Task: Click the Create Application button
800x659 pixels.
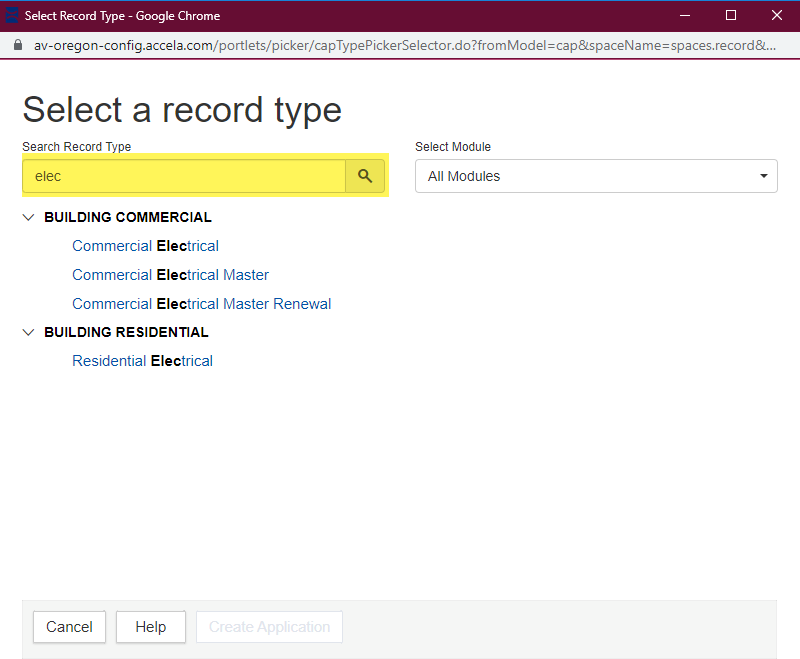Action: pyautogui.click(x=269, y=627)
